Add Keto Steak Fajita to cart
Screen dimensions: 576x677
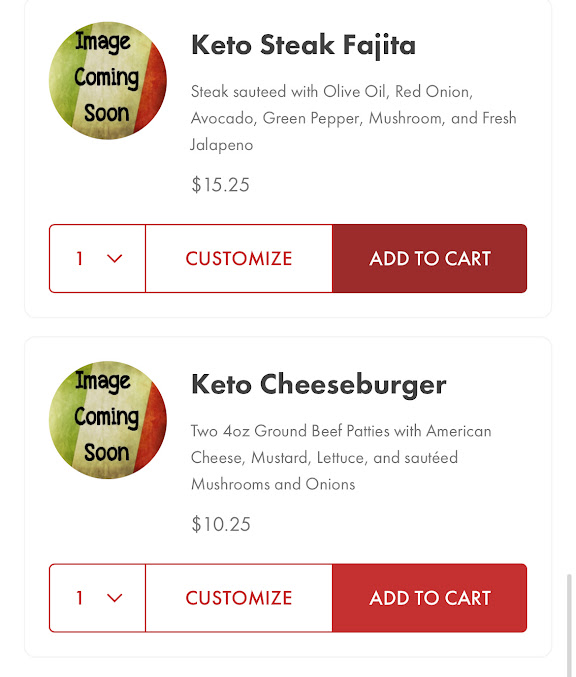(430, 259)
